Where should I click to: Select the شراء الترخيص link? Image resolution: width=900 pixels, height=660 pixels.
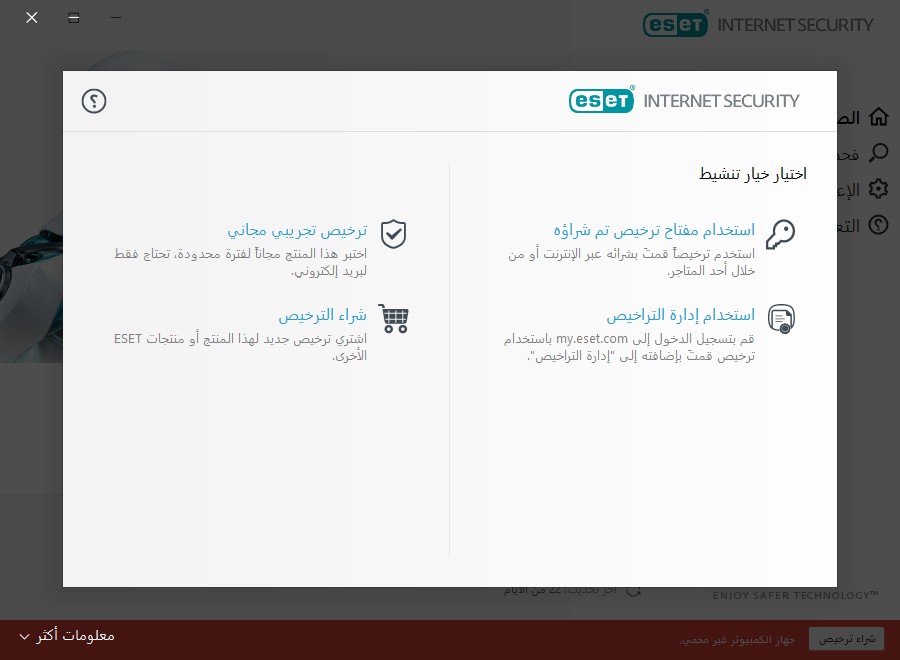click(x=323, y=315)
